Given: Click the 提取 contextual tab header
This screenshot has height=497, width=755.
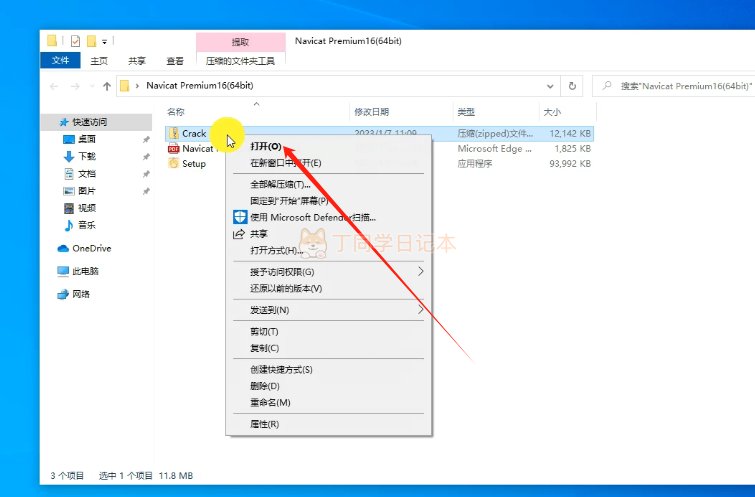Looking at the screenshot, I should (x=240, y=42).
